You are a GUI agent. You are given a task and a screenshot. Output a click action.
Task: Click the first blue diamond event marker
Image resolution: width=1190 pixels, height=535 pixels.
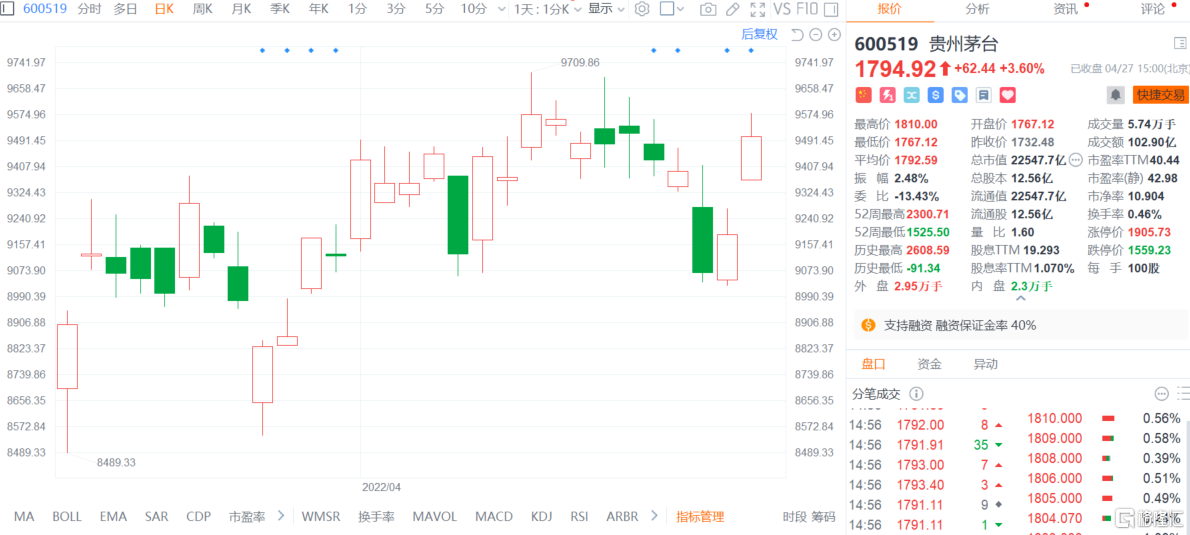(x=263, y=50)
